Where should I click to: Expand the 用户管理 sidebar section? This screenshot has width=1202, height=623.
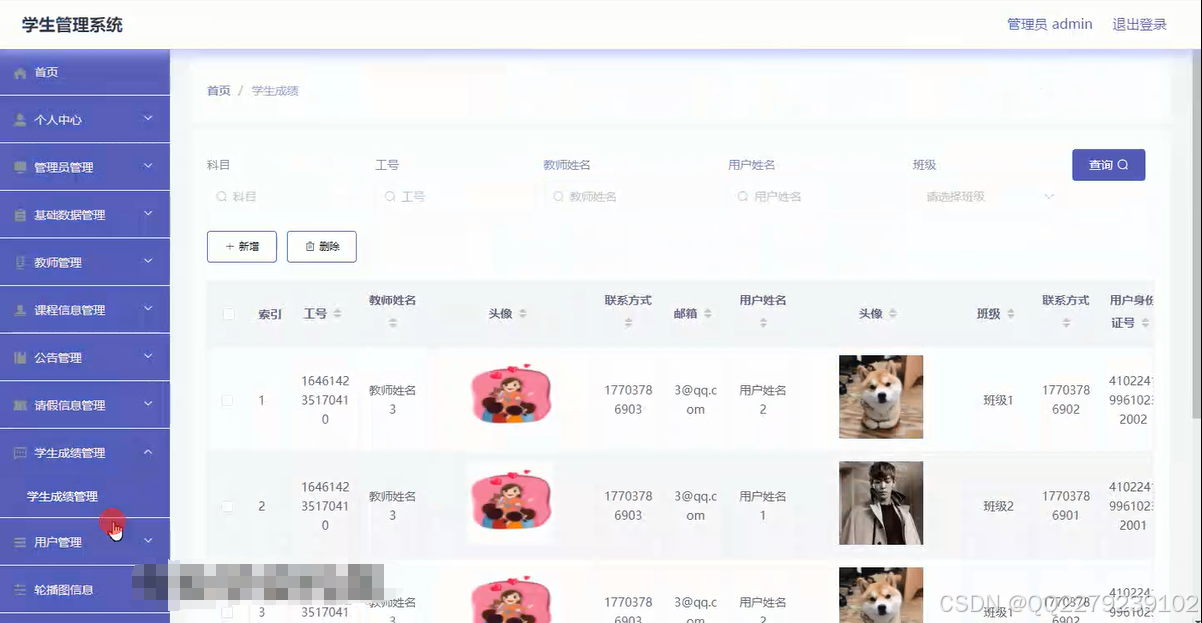[x=85, y=541]
